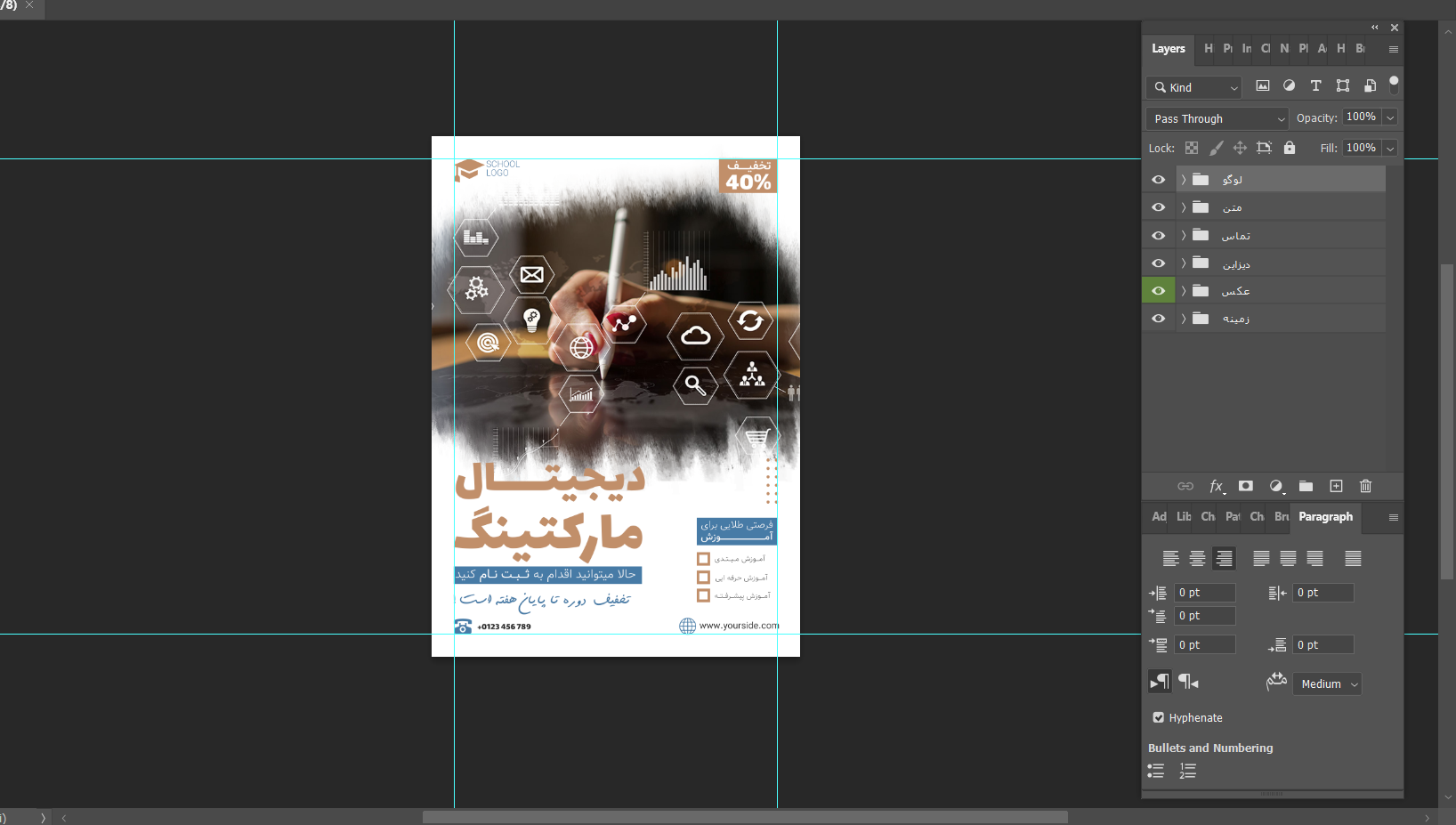The width and height of the screenshot is (1456, 825).
Task: Add a layer style using fx icon
Action: pyautogui.click(x=1217, y=486)
